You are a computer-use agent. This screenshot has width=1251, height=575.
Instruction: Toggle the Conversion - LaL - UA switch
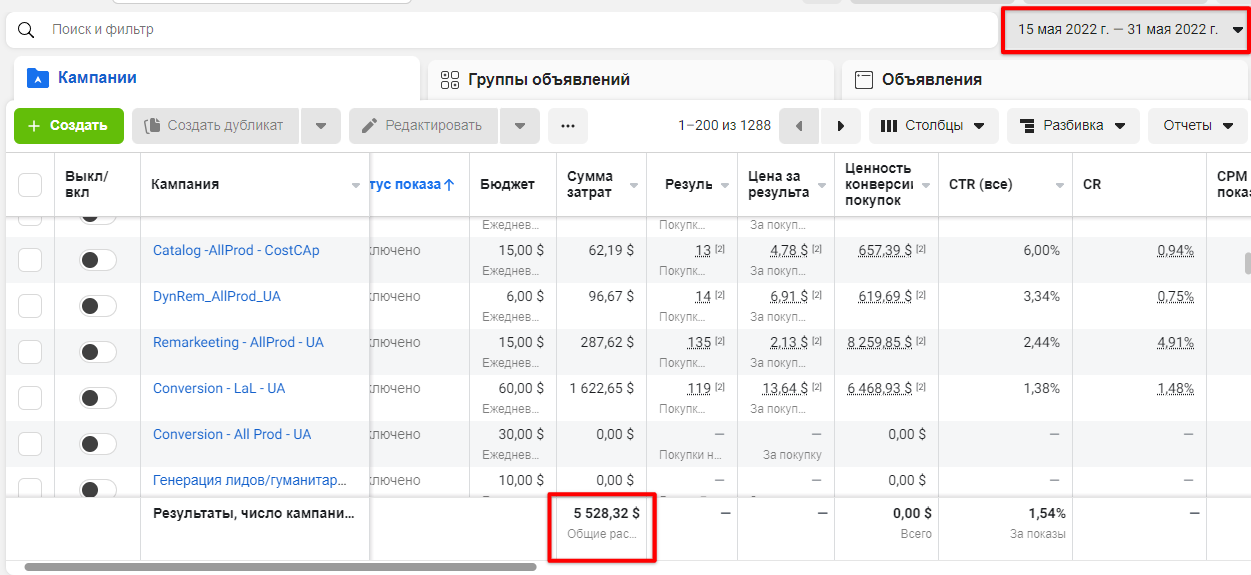point(97,398)
